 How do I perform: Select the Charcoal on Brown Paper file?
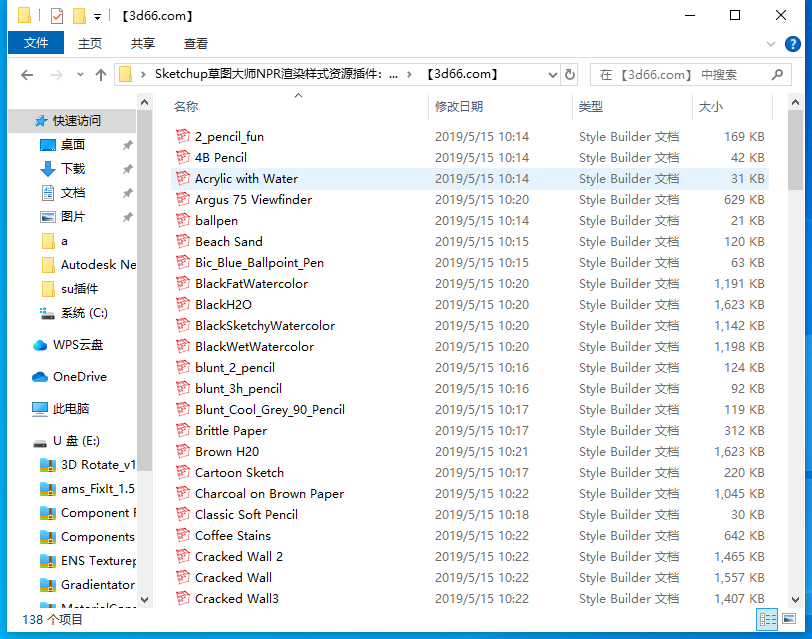[469, 493]
